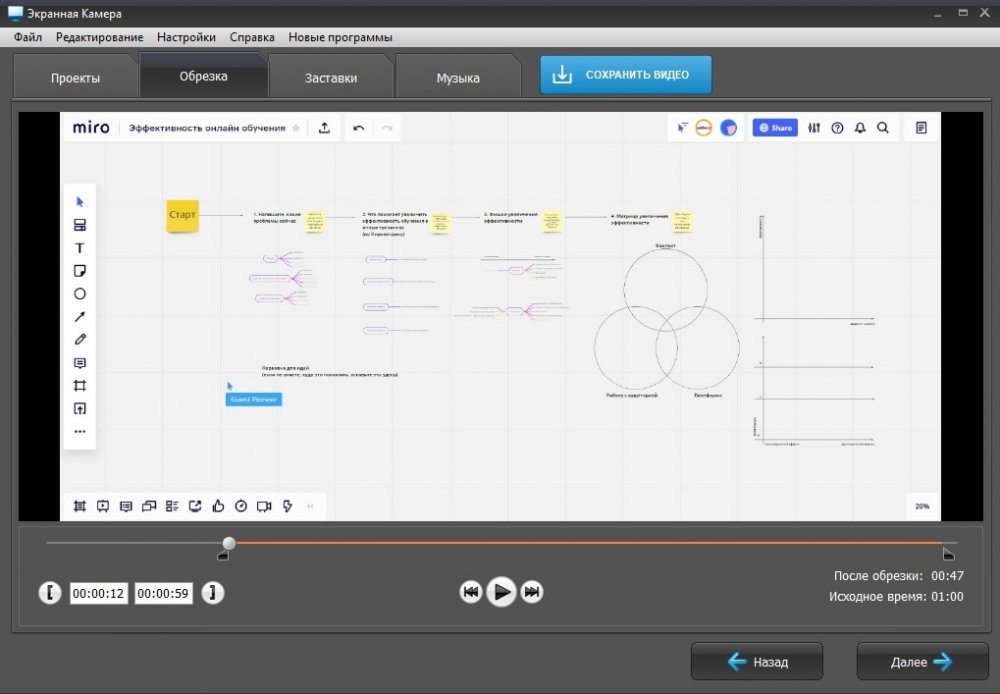Click the miro logo in the preview
This screenshot has height=694, width=1000.
pyautogui.click(x=91, y=128)
